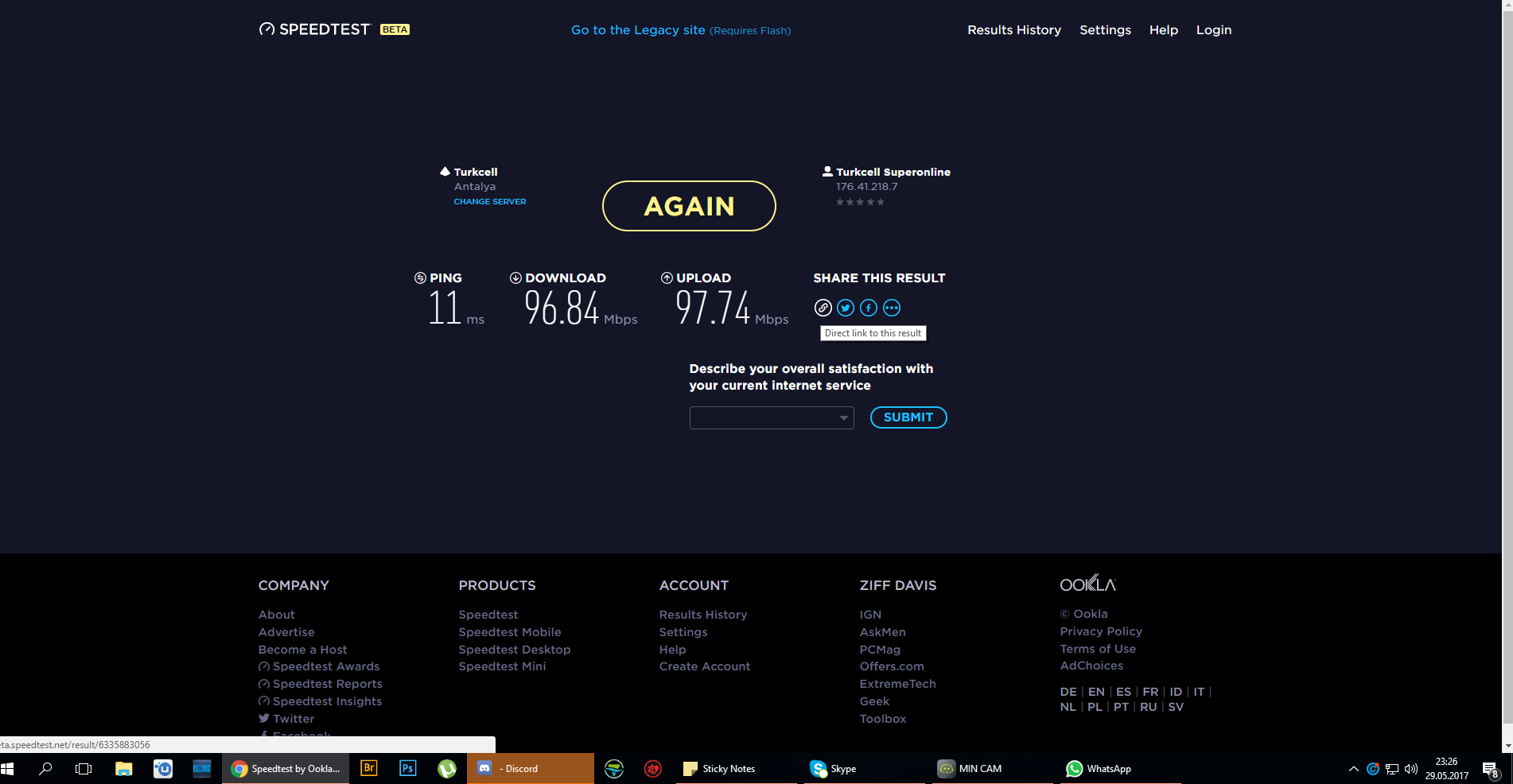1513x784 pixels.
Task: Switch site language to ES
Action: (x=1123, y=692)
